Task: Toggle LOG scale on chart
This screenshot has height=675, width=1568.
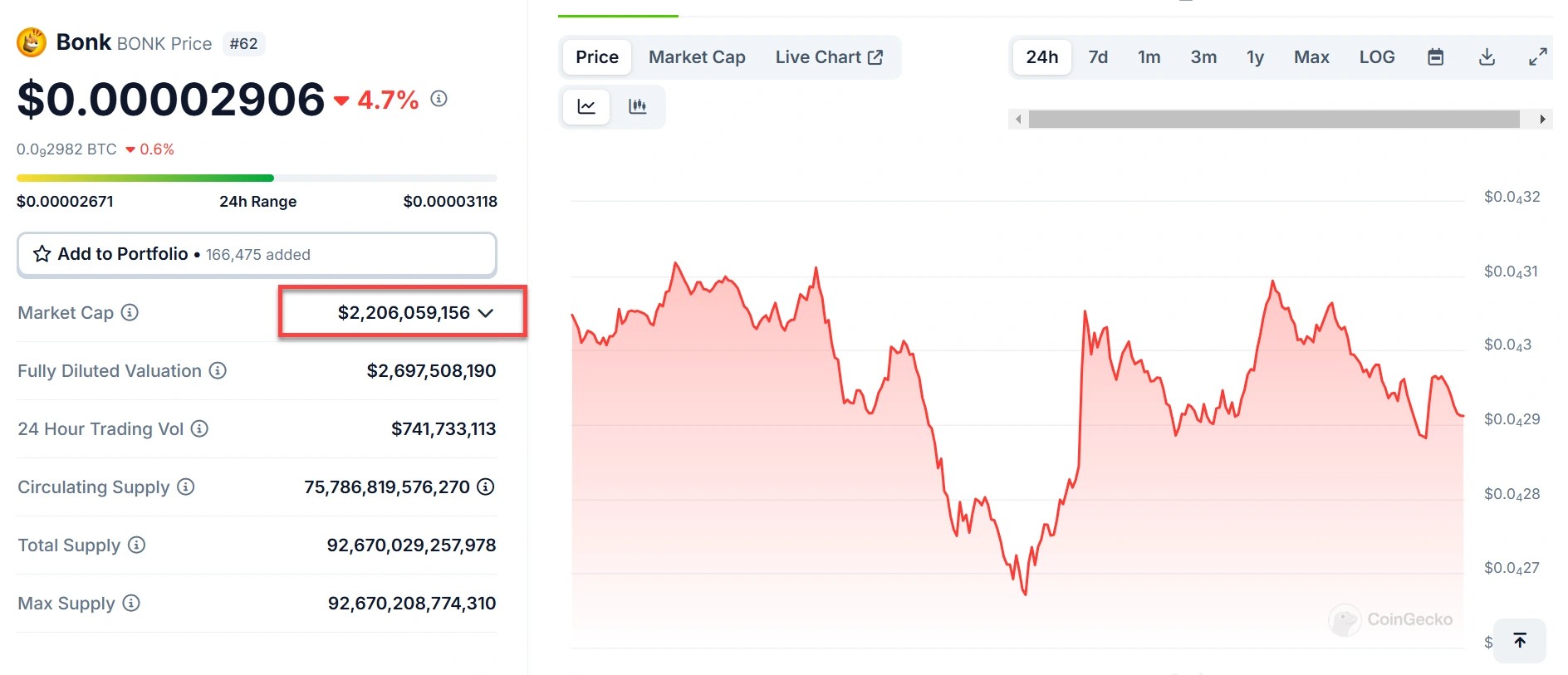Action: pos(1377,57)
